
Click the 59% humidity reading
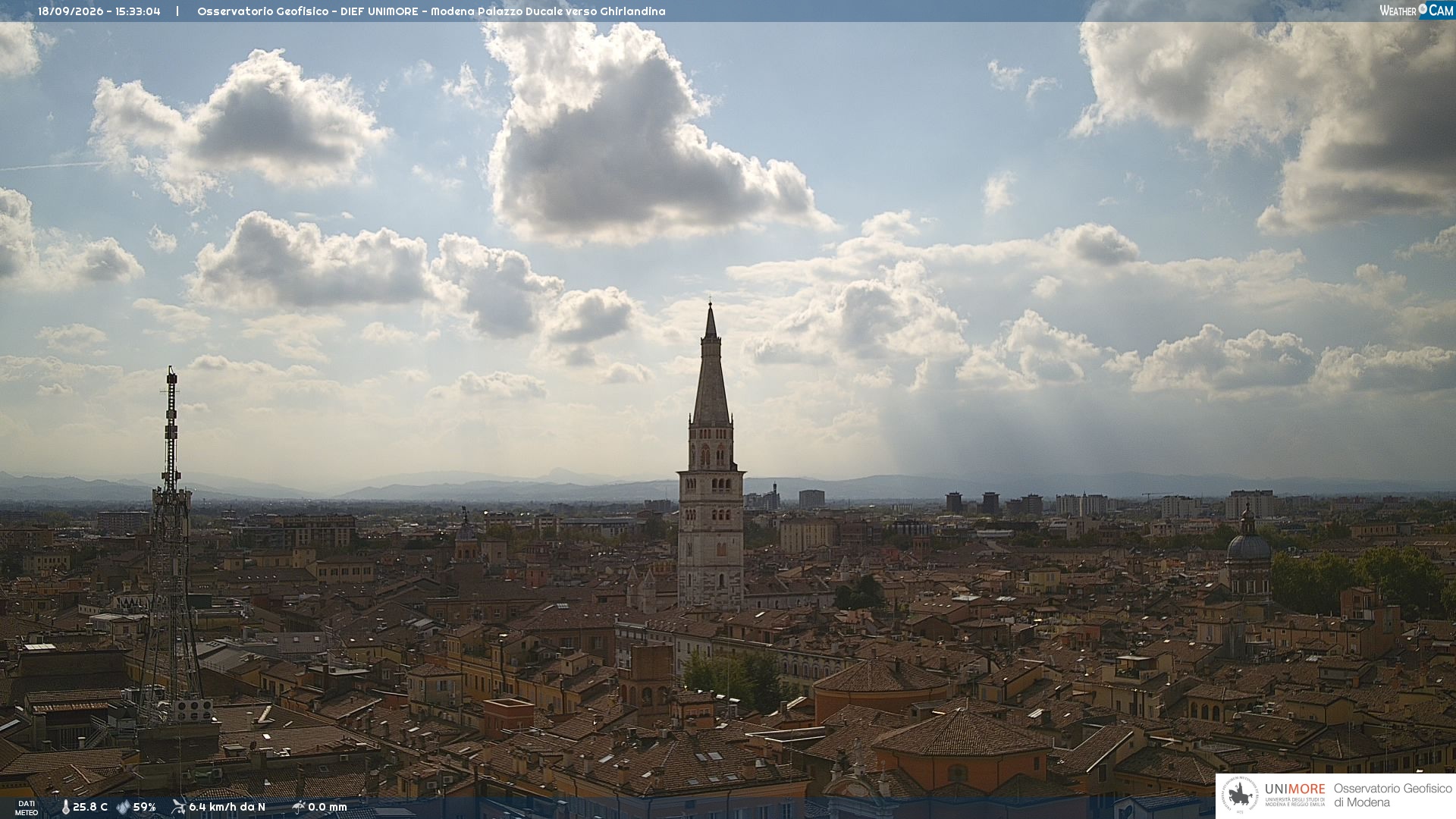[145, 807]
